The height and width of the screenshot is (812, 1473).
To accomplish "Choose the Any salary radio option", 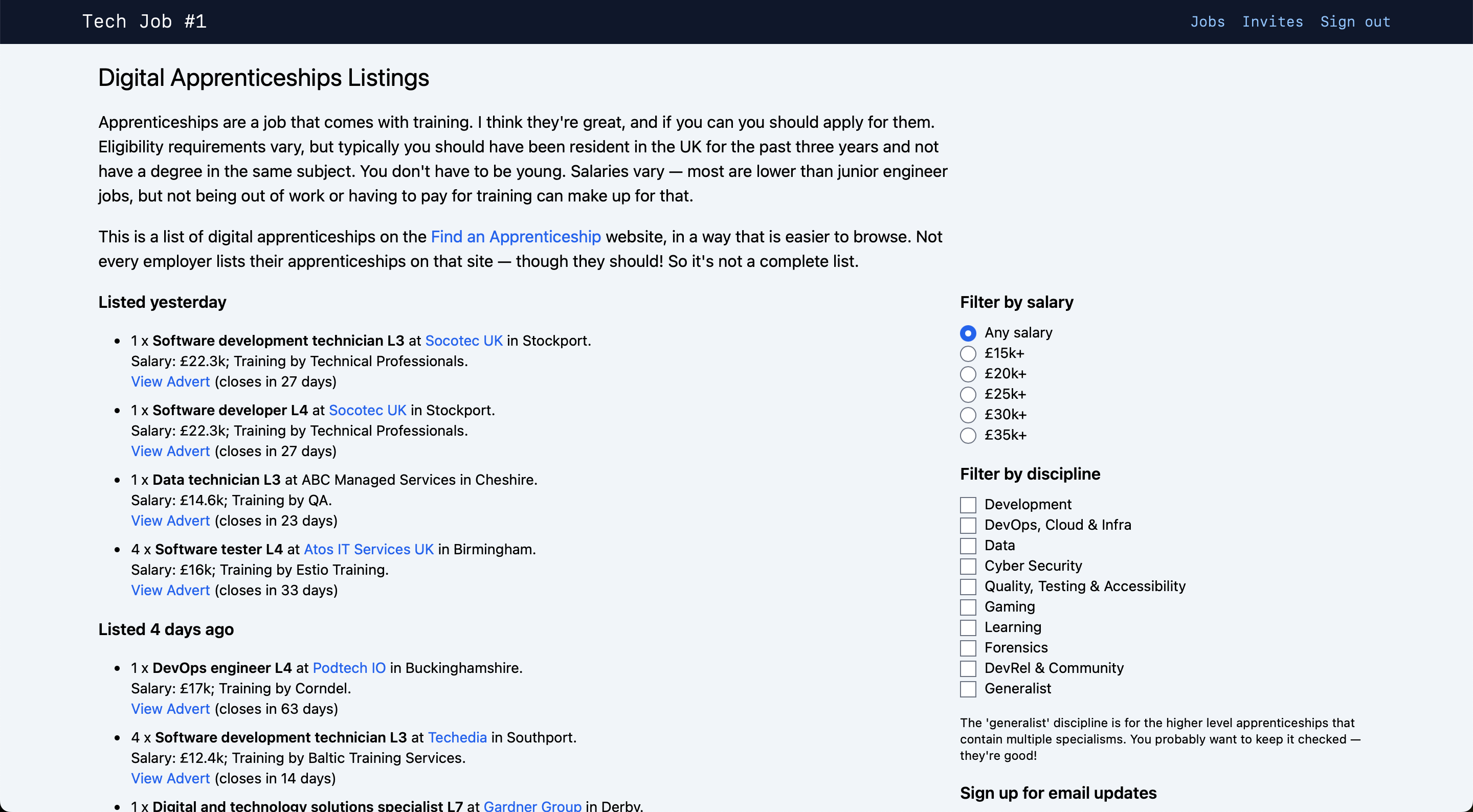I will pyautogui.click(x=968, y=333).
